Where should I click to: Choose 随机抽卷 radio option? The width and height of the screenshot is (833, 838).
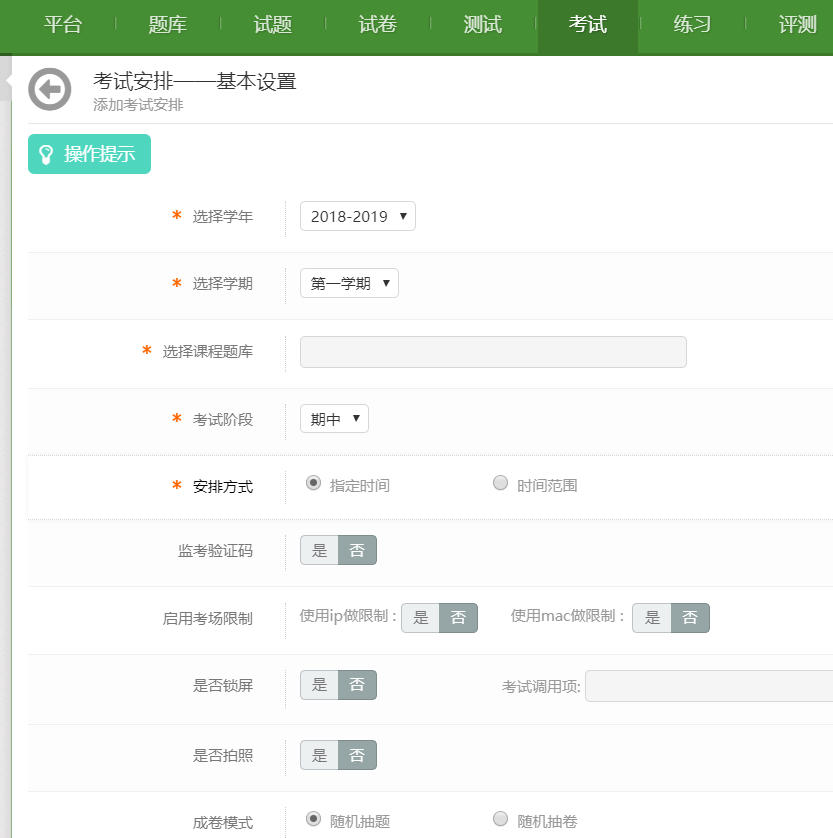point(501,820)
